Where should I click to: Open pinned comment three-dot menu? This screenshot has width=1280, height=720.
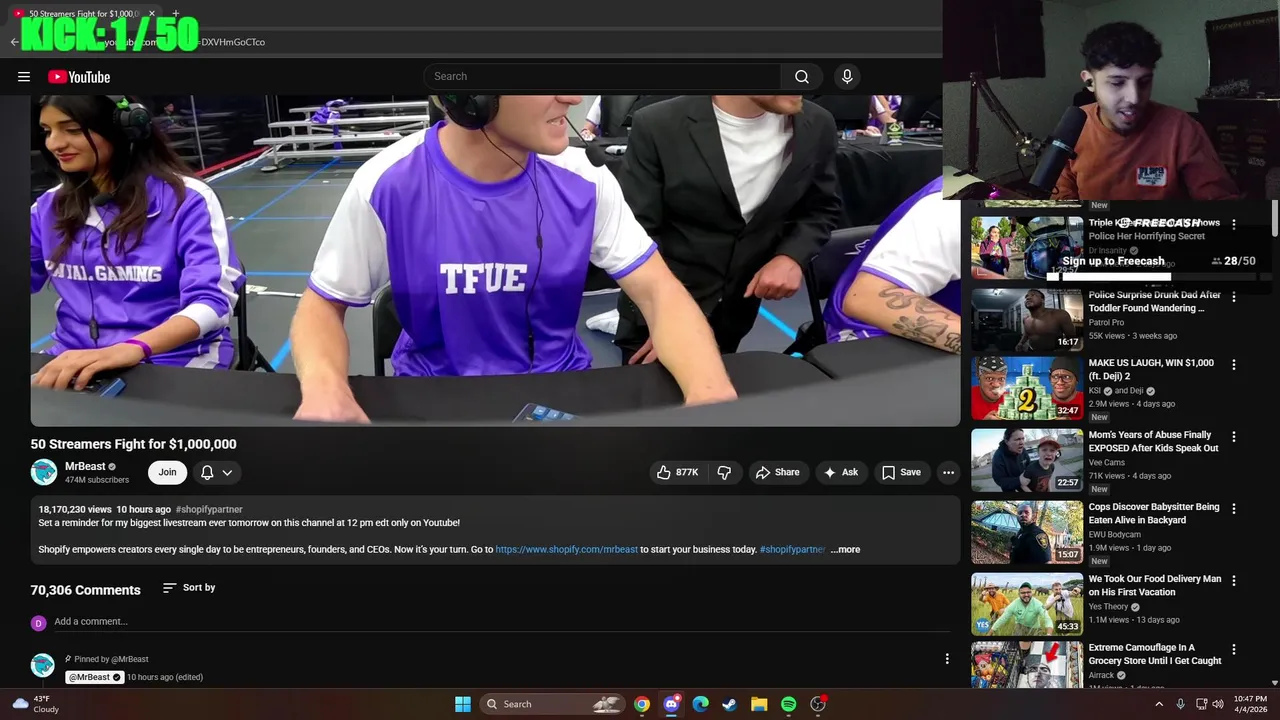pyautogui.click(x=947, y=658)
